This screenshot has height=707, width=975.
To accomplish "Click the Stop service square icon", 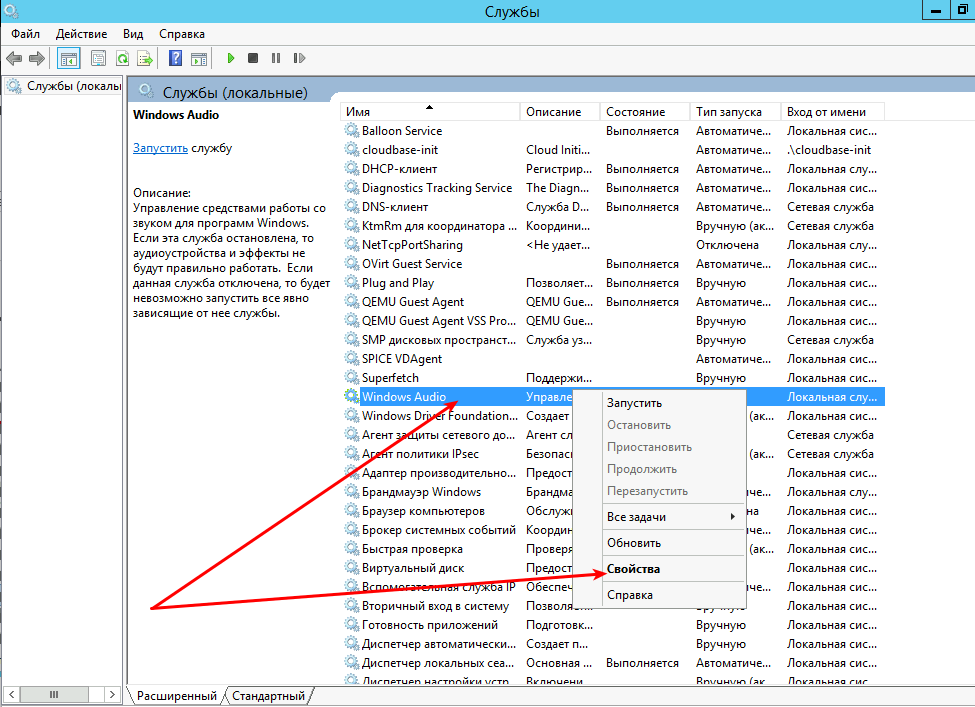I will 253,59.
